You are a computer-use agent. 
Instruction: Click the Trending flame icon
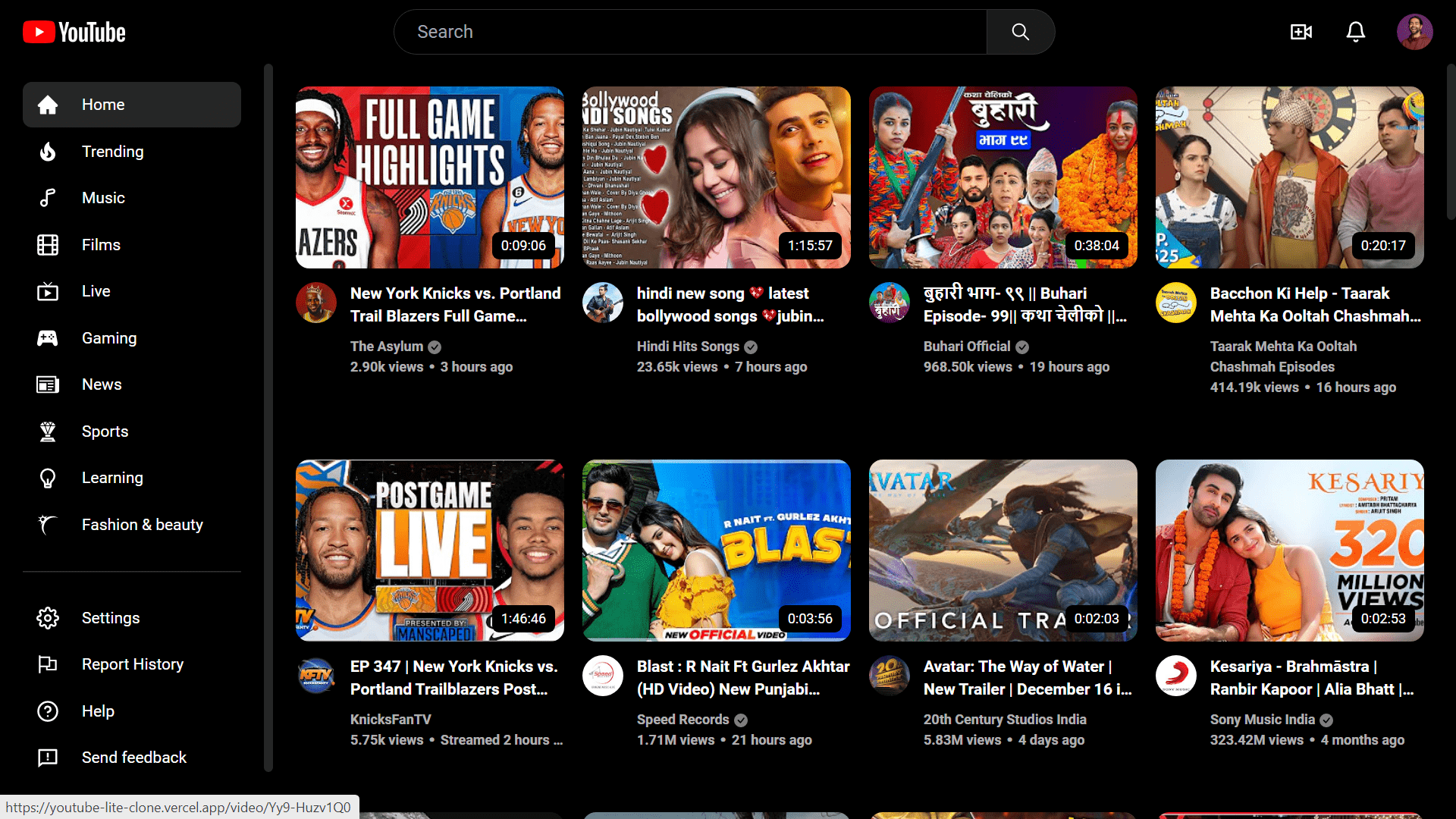click(x=48, y=152)
